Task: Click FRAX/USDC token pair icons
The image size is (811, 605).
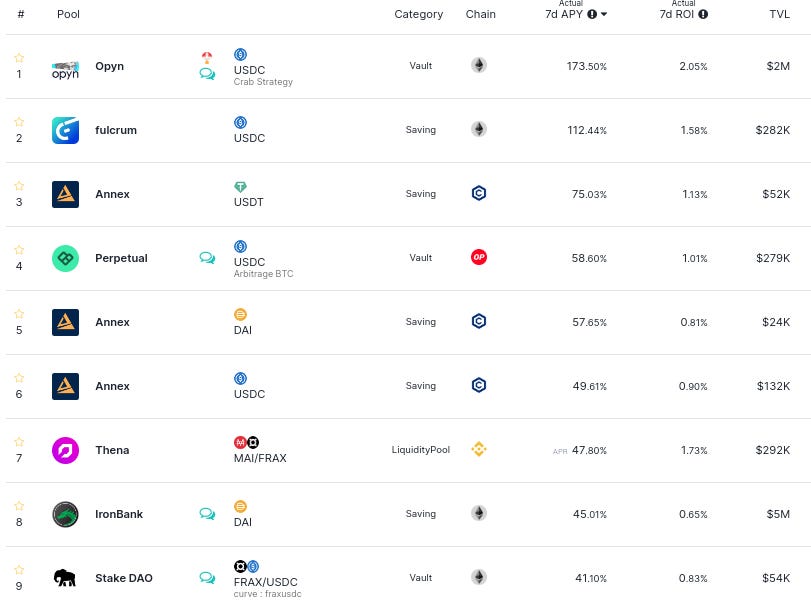Action: click(x=246, y=567)
